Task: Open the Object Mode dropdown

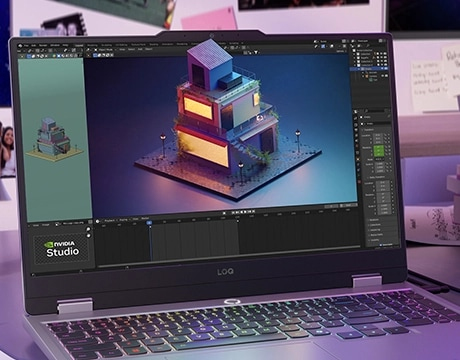Action: pos(104,50)
